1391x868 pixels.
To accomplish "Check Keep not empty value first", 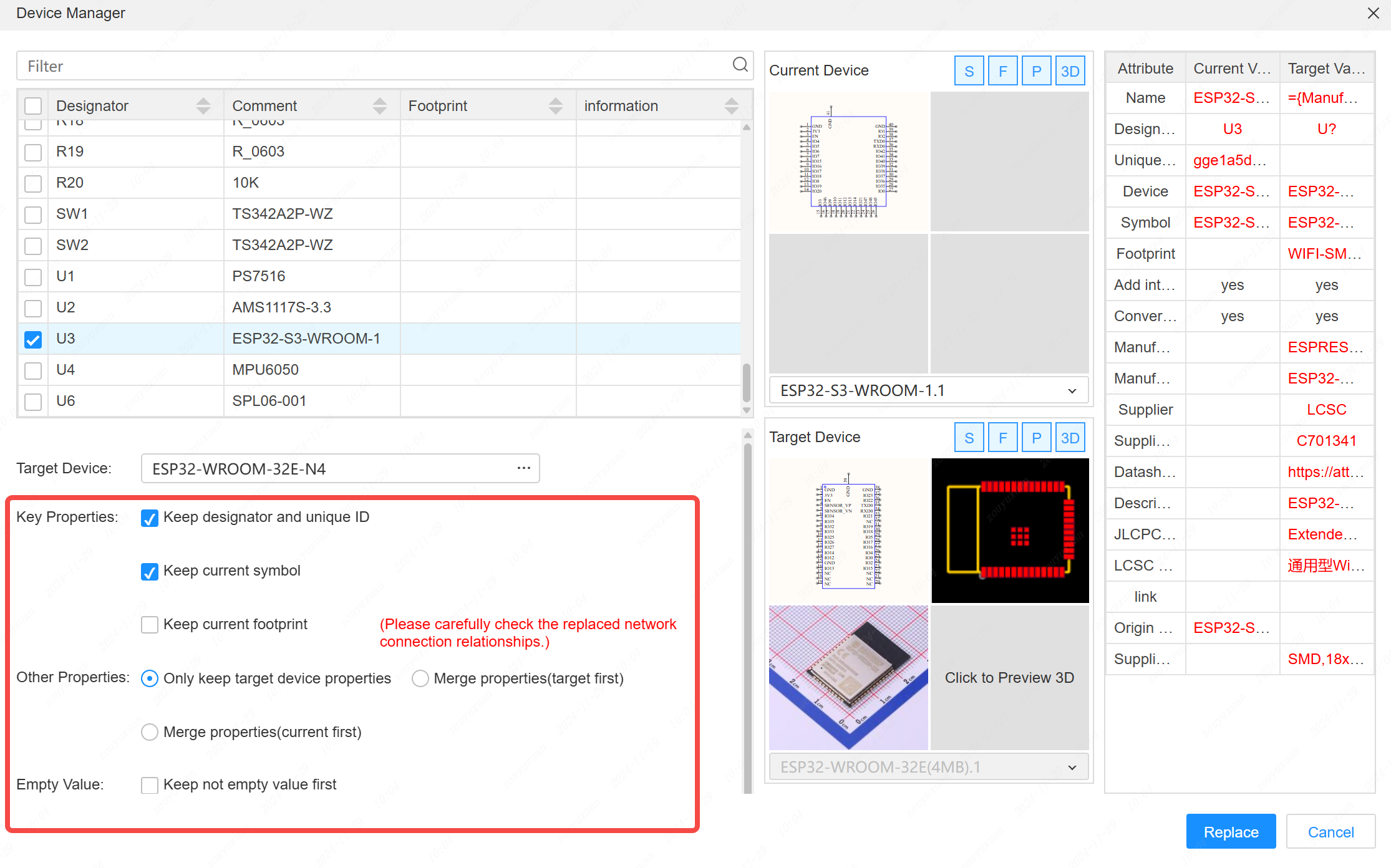I will coord(150,784).
